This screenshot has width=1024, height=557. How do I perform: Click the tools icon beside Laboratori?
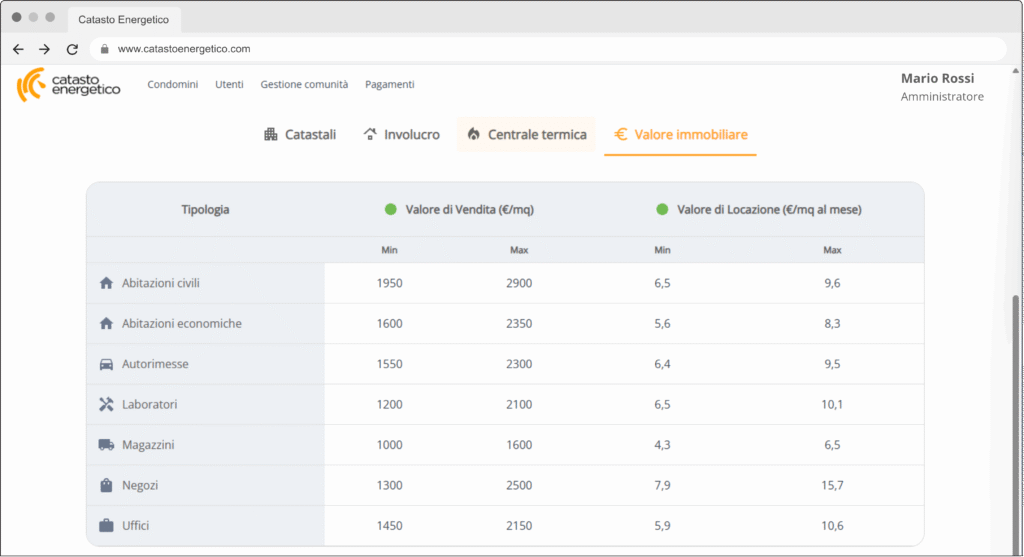(107, 405)
